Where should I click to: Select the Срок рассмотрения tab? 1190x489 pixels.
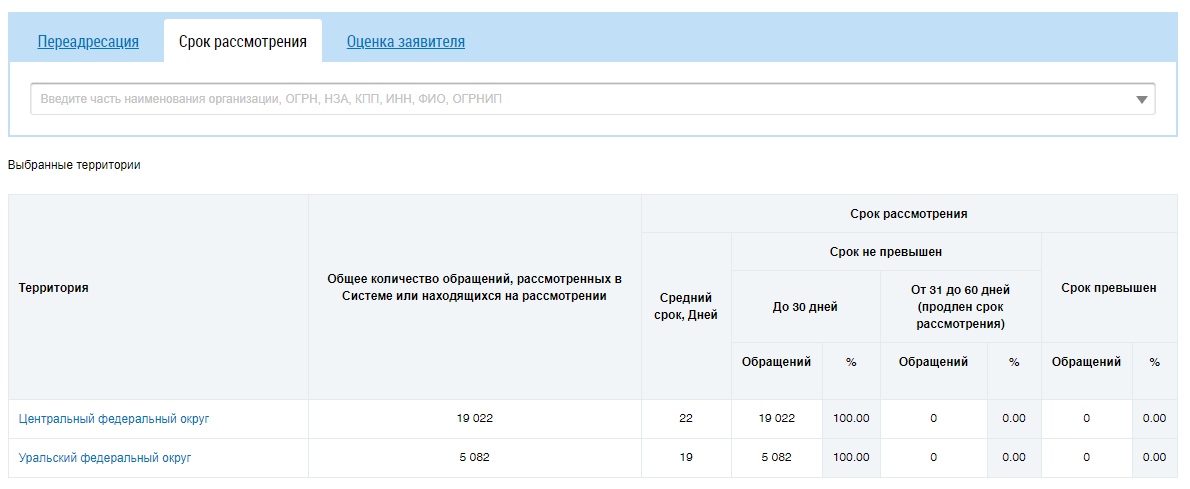click(242, 42)
